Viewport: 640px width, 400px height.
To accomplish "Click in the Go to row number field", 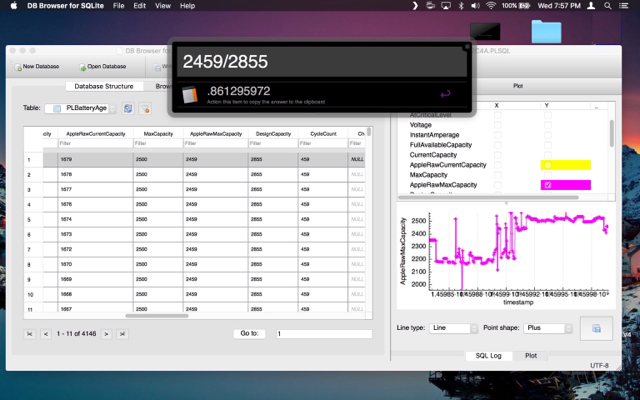I will click(x=324, y=334).
